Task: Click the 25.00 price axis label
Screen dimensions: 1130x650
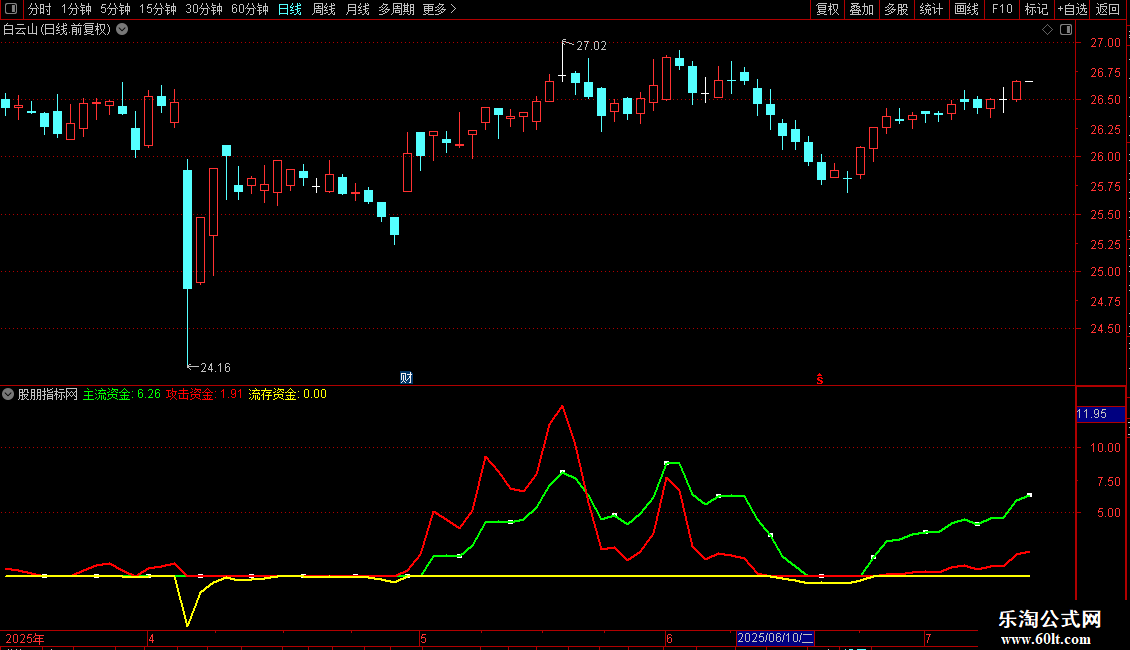Action: (1105, 272)
